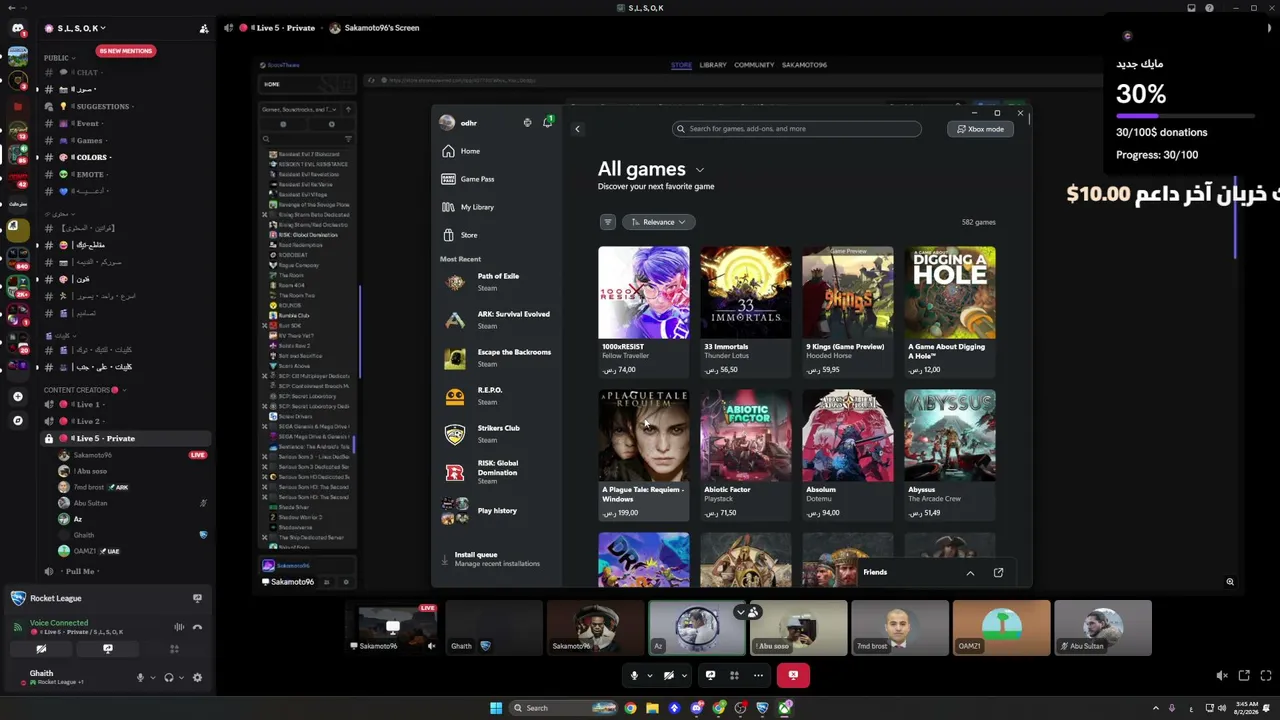This screenshot has height=720, width=1280.
Task: Open Windows Start menu
Action: [495, 708]
